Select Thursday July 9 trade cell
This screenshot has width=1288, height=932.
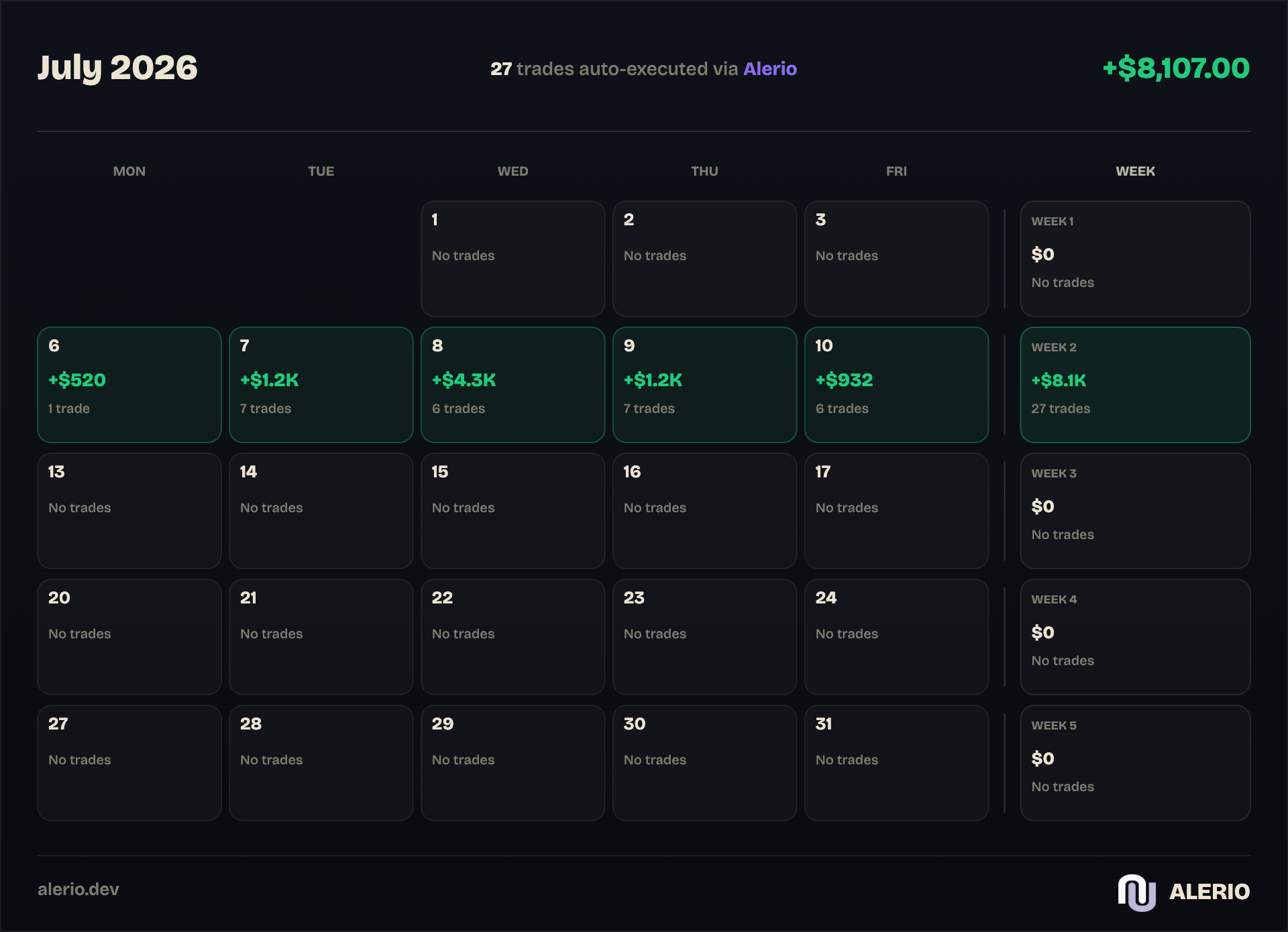(705, 385)
